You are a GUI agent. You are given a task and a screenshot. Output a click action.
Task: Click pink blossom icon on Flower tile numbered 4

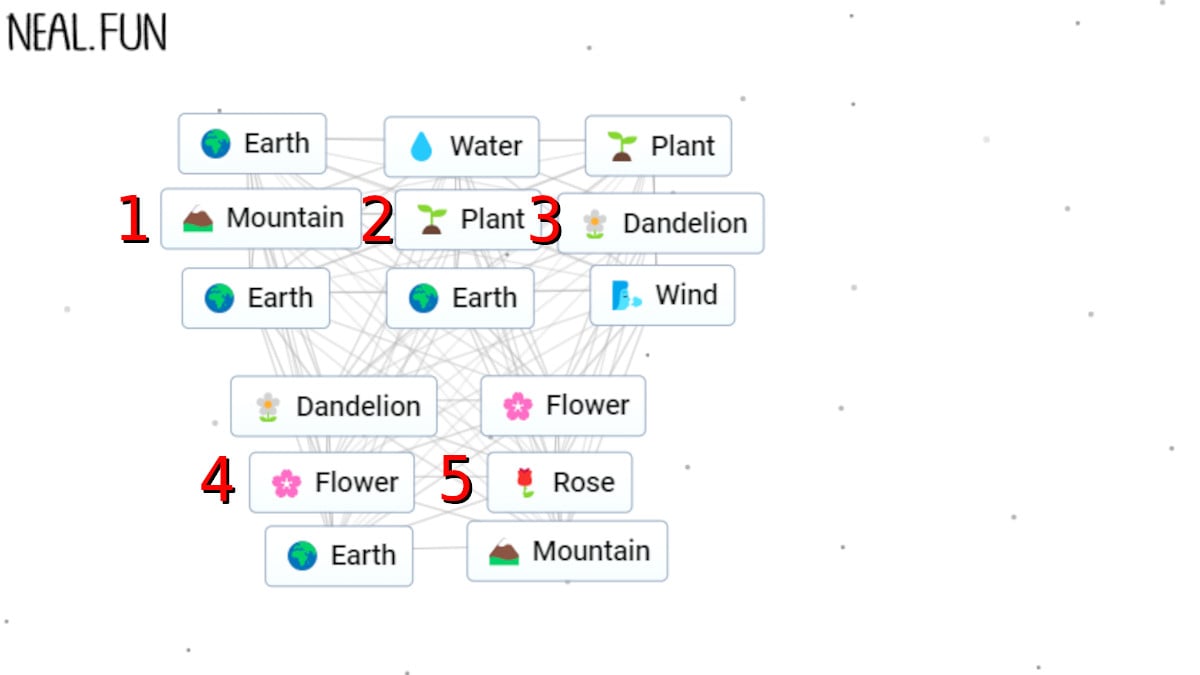[x=287, y=483]
